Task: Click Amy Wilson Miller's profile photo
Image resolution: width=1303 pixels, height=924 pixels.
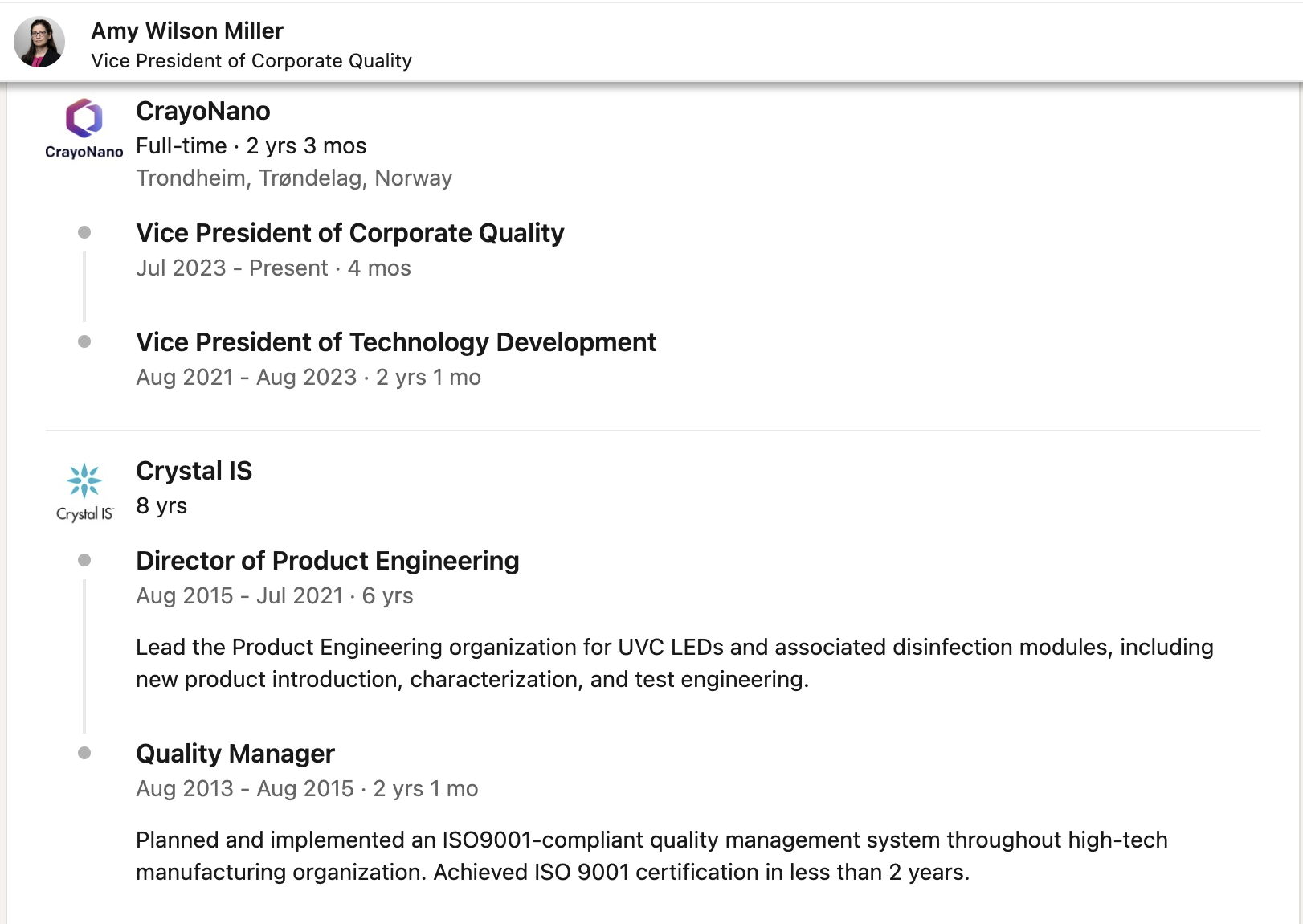Action: coord(39,42)
